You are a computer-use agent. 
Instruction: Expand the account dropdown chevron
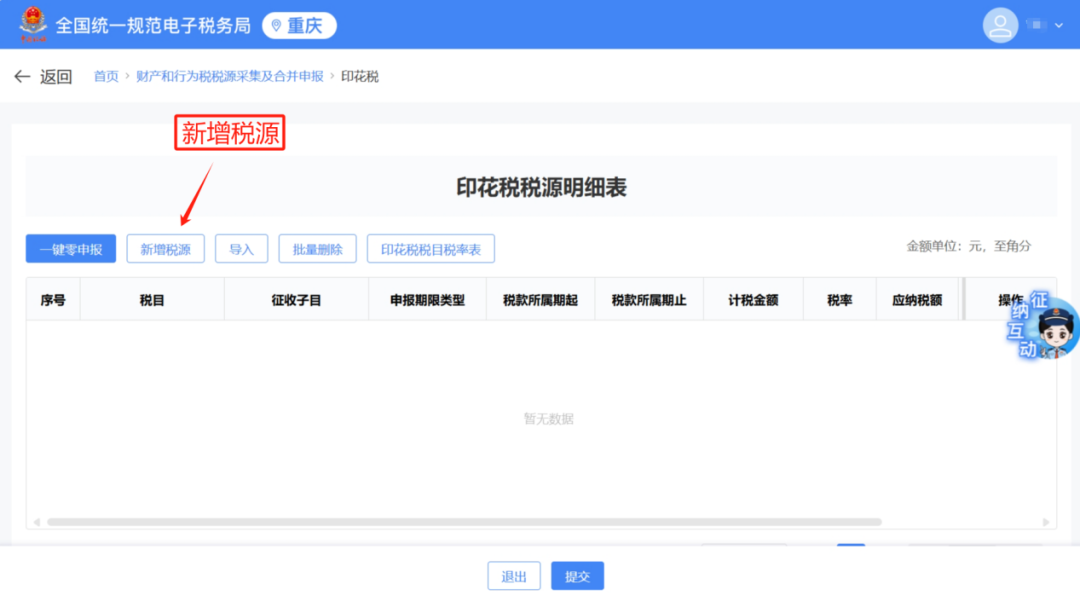[x=1059, y=25]
